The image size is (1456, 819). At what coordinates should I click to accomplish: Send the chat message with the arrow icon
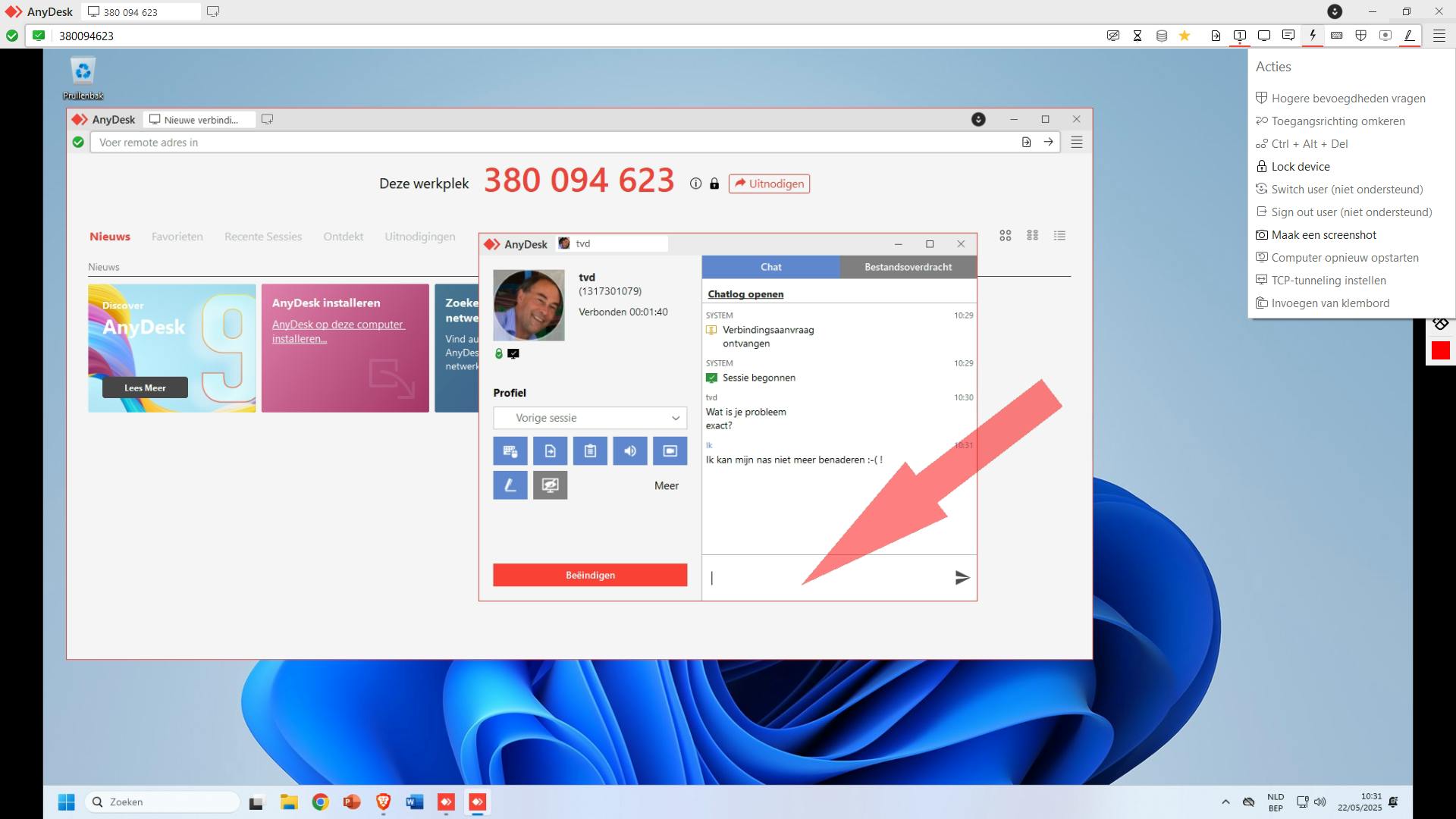(x=962, y=578)
